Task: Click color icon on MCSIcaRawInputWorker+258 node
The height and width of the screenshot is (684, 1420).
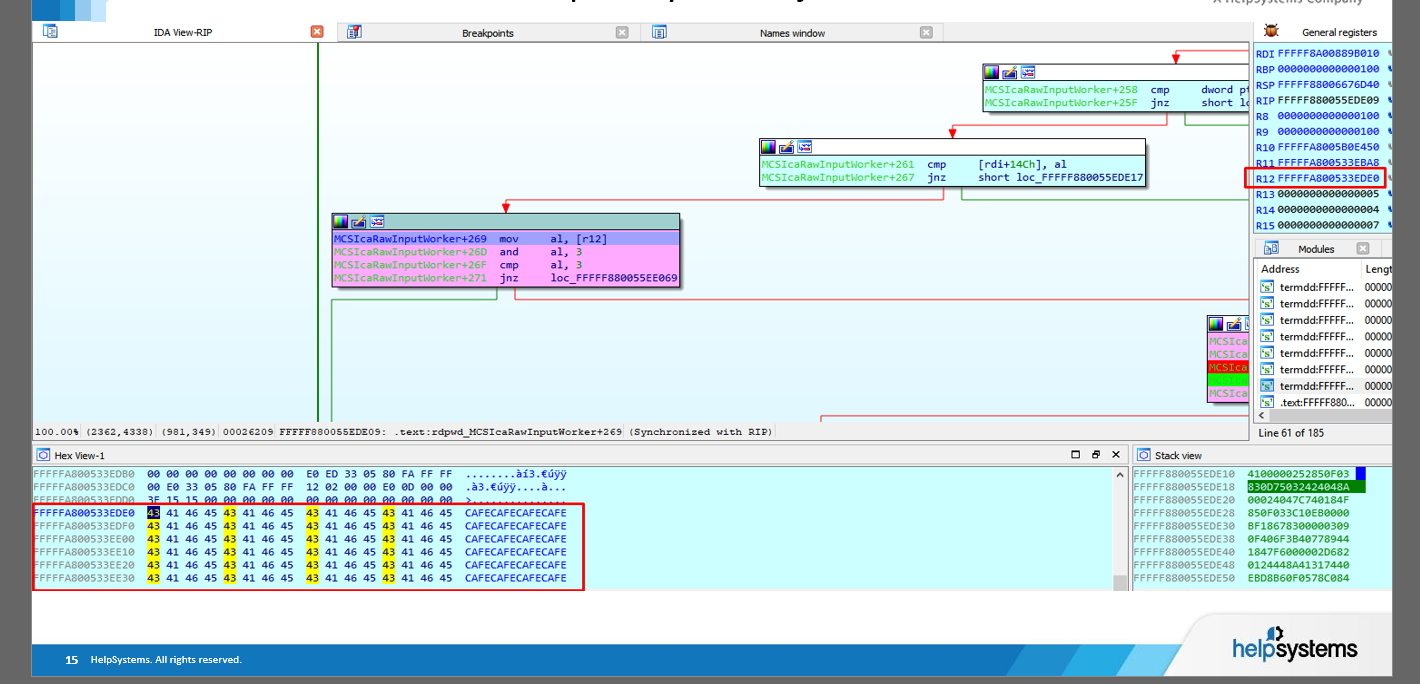Action: 991,72
